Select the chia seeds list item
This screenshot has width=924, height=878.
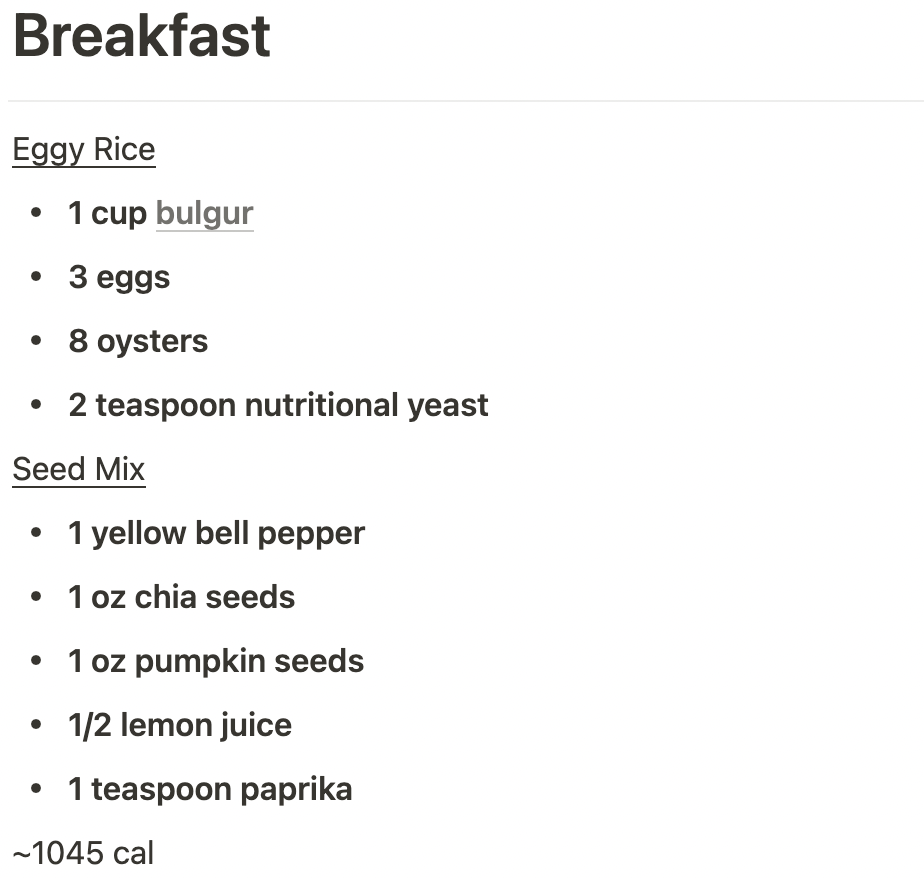(181, 597)
